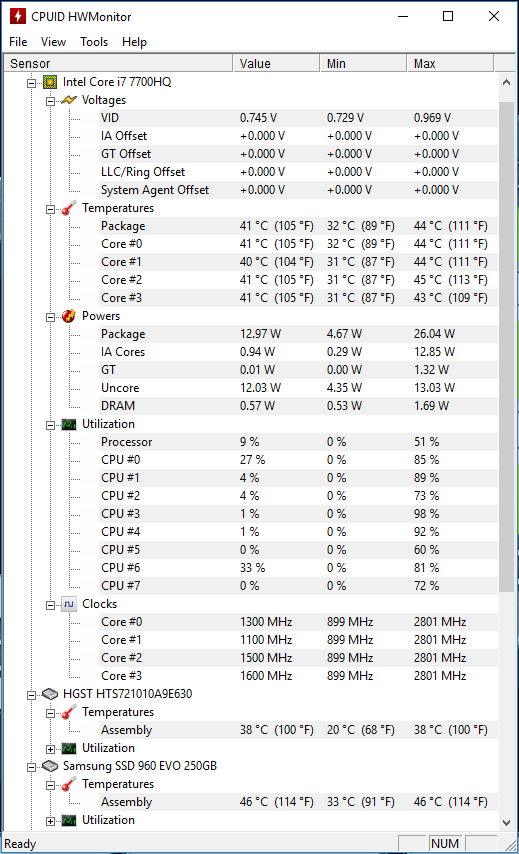The image size is (519, 854).
Task: Click the Powers flame icon
Action: (x=69, y=316)
